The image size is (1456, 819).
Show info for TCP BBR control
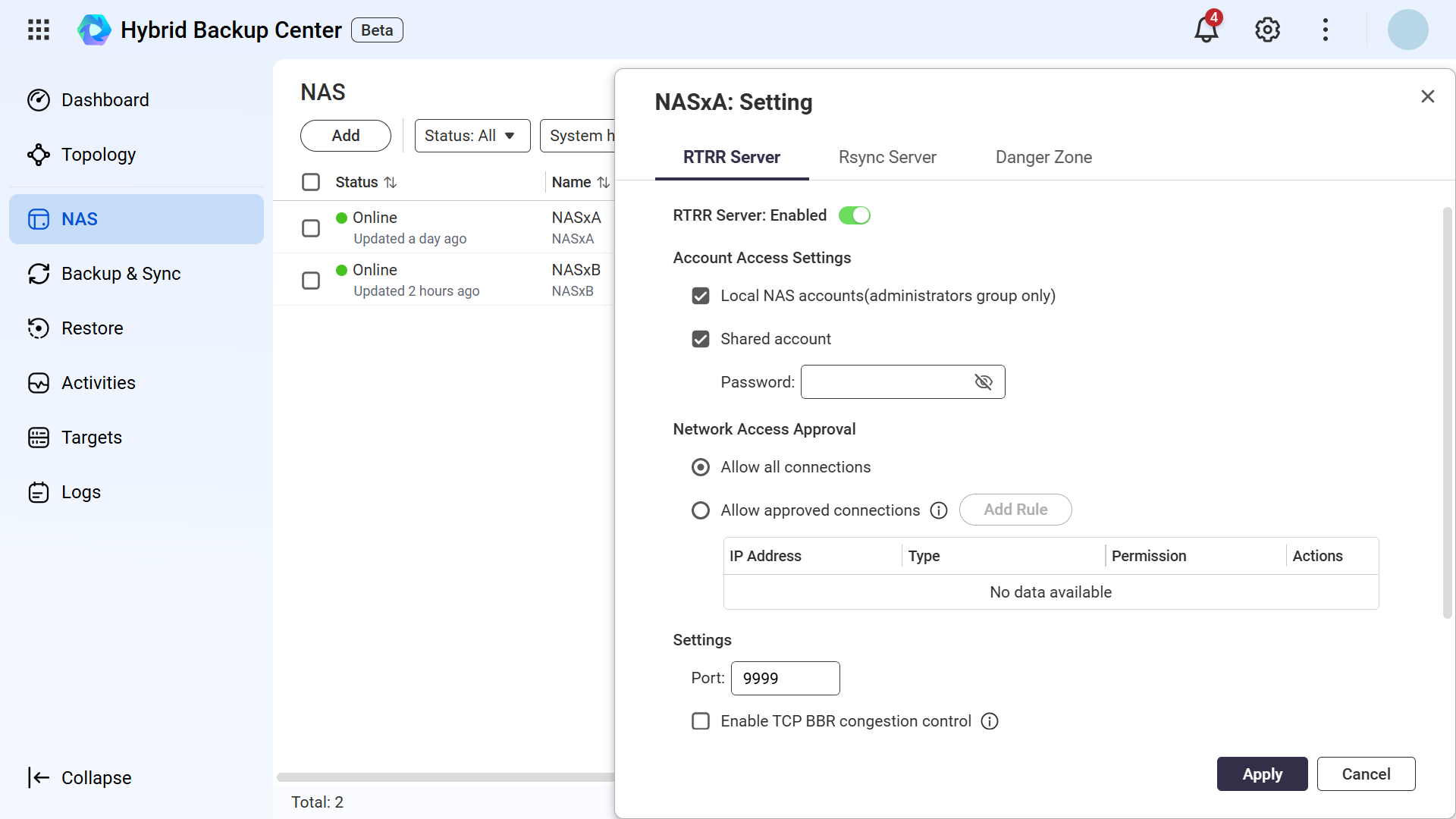(990, 721)
